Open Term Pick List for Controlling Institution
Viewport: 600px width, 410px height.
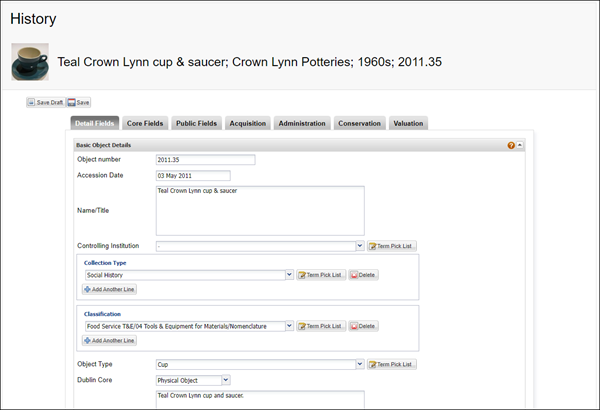coord(392,246)
